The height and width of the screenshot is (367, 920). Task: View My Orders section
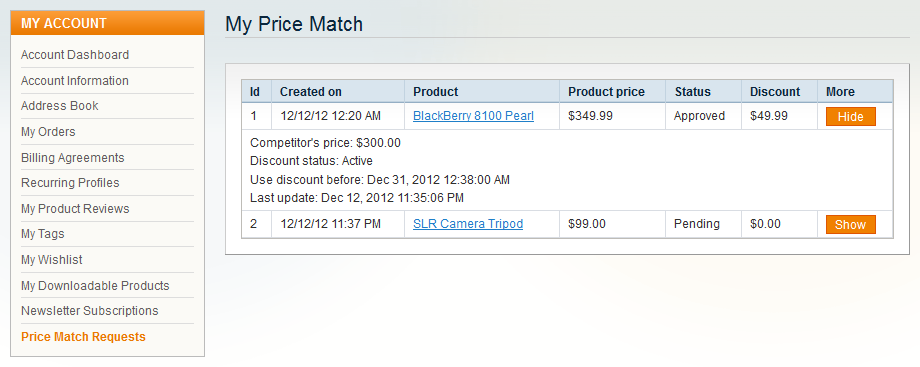click(x=48, y=132)
